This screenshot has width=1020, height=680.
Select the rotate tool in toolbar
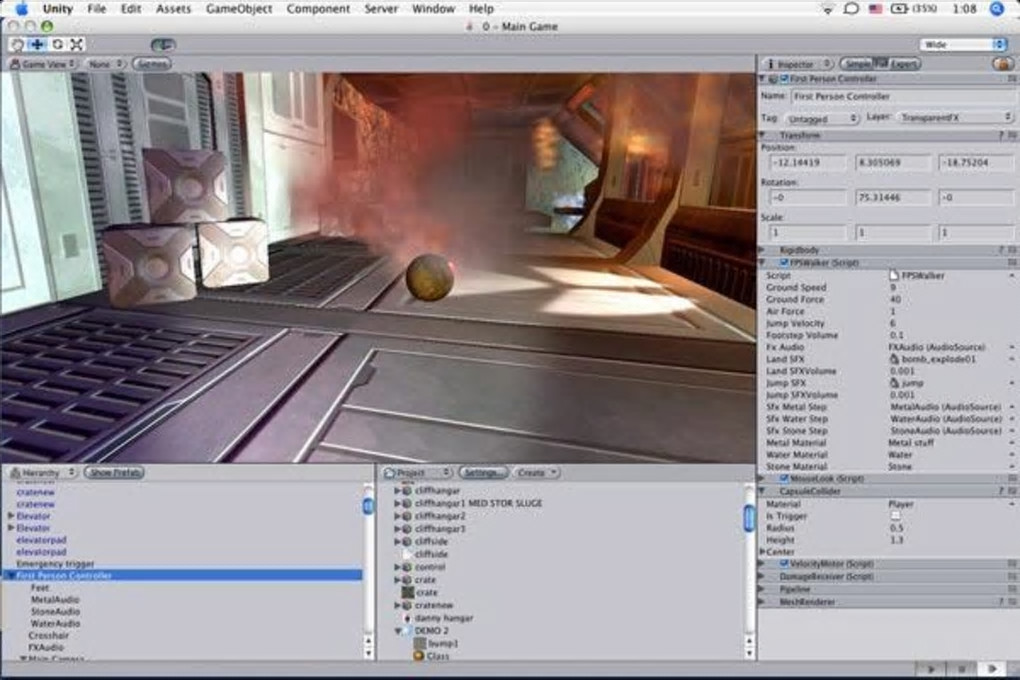(57, 44)
